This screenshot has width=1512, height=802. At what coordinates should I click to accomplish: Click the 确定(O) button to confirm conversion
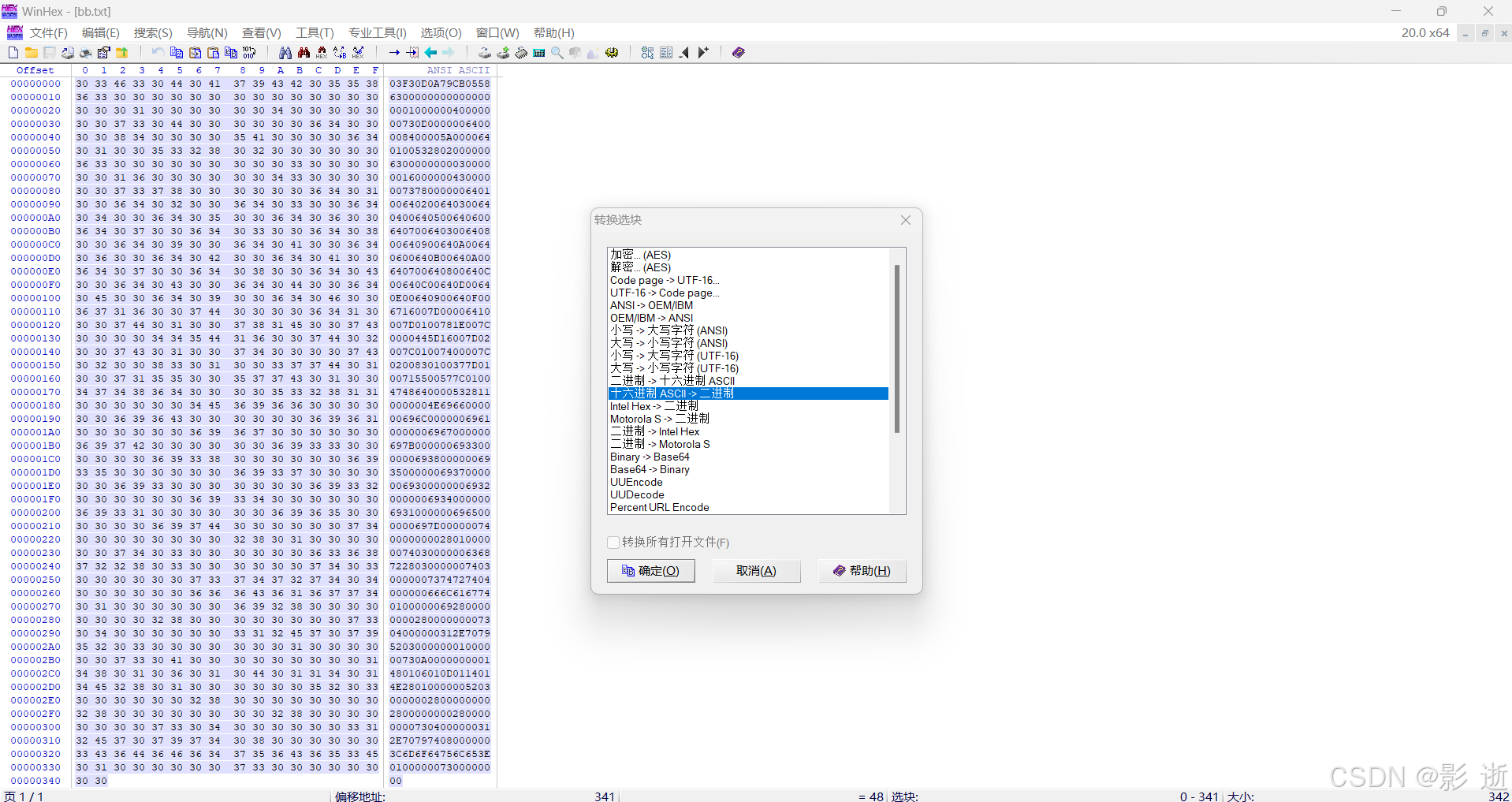[x=650, y=570]
